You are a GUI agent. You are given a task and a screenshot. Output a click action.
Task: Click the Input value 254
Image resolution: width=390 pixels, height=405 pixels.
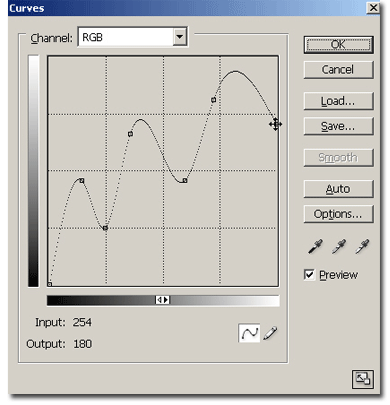point(82,322)
